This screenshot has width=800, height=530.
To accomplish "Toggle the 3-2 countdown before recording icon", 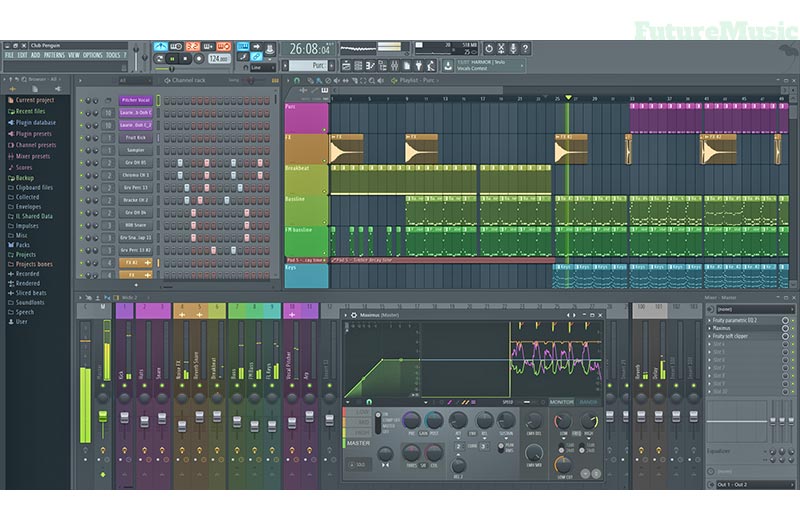I will click(x=192, y=46).
